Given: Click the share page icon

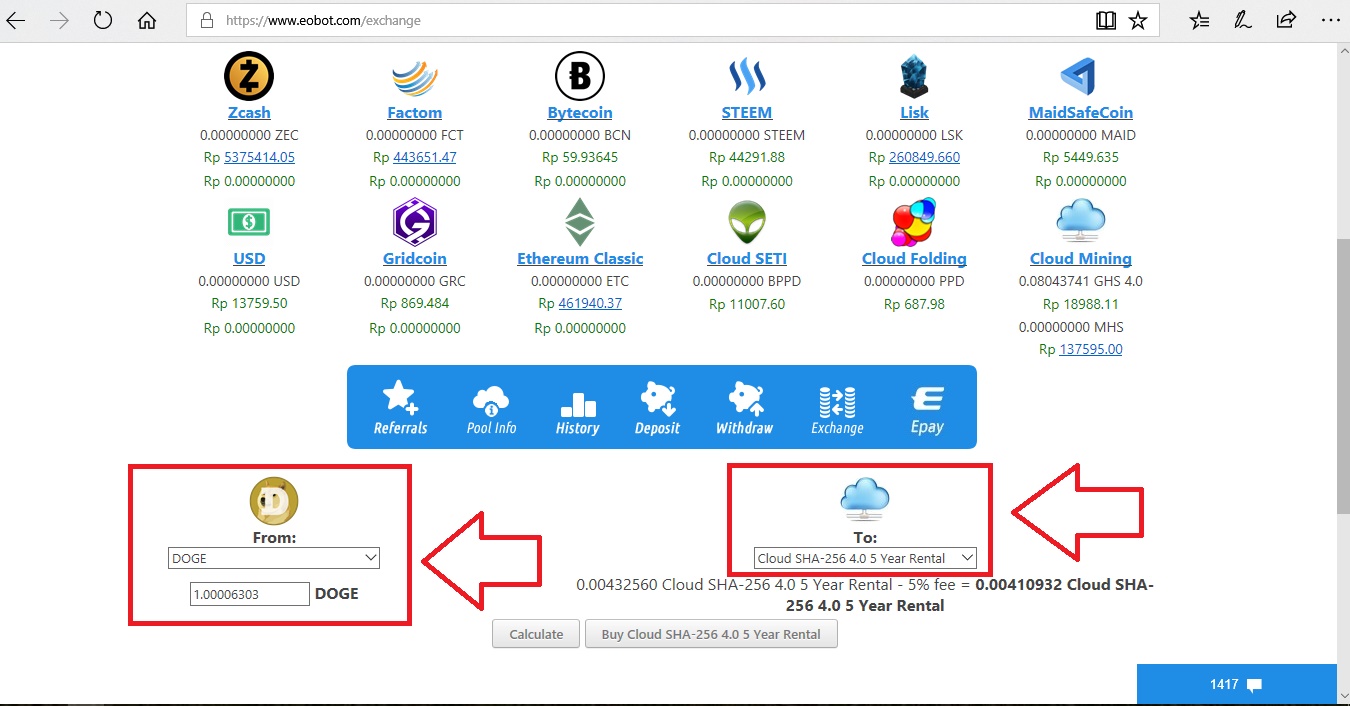Looking at the screenshot, I should tap(1286, 20).
